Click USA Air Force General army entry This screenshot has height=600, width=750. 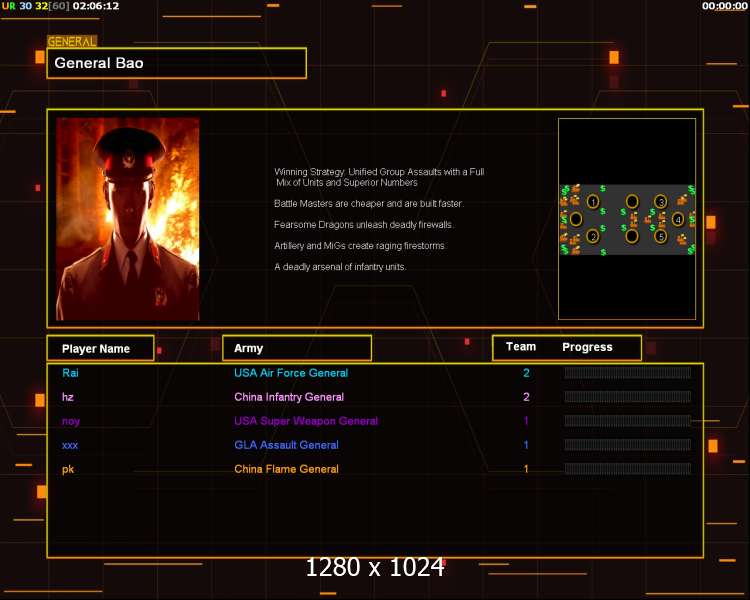[x=291, y=373]
